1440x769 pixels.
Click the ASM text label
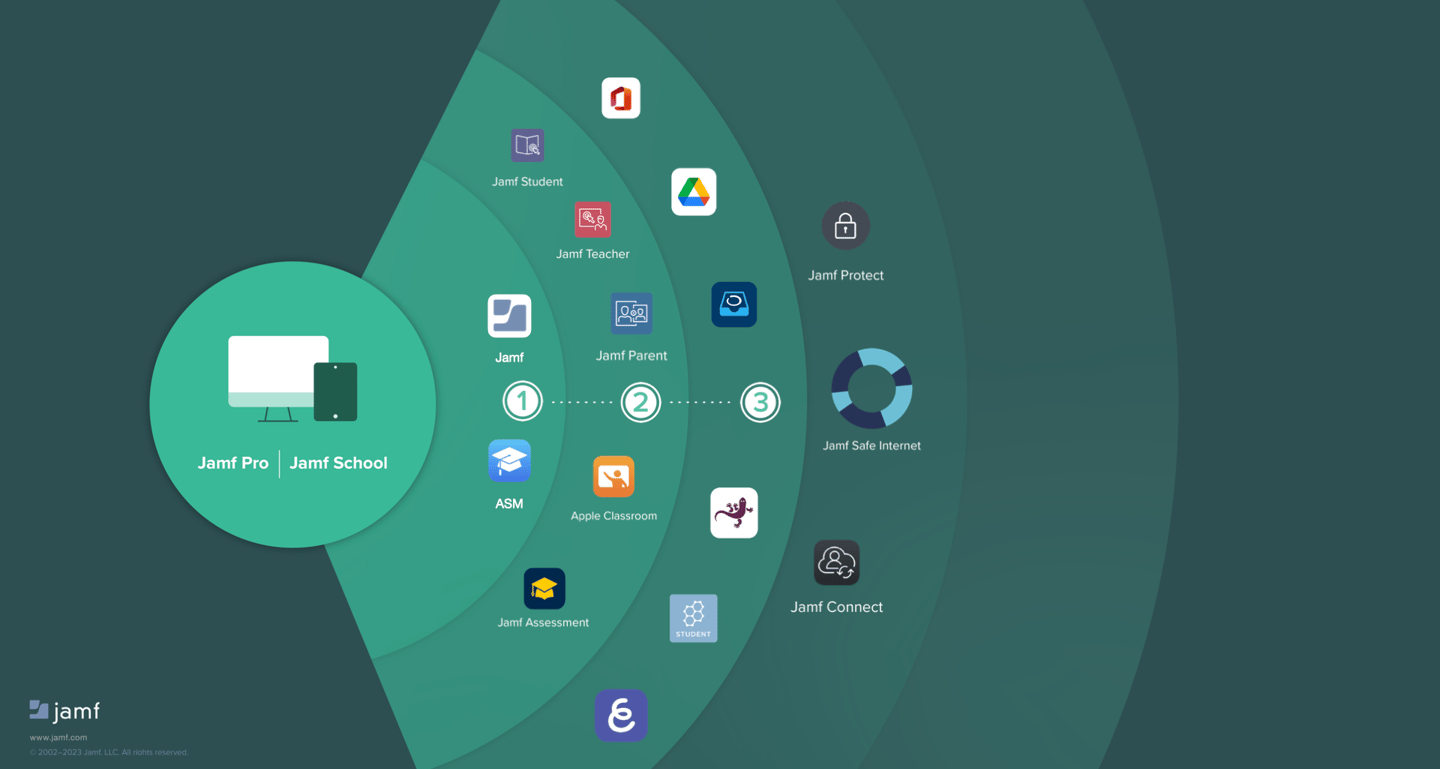point(509,504)
